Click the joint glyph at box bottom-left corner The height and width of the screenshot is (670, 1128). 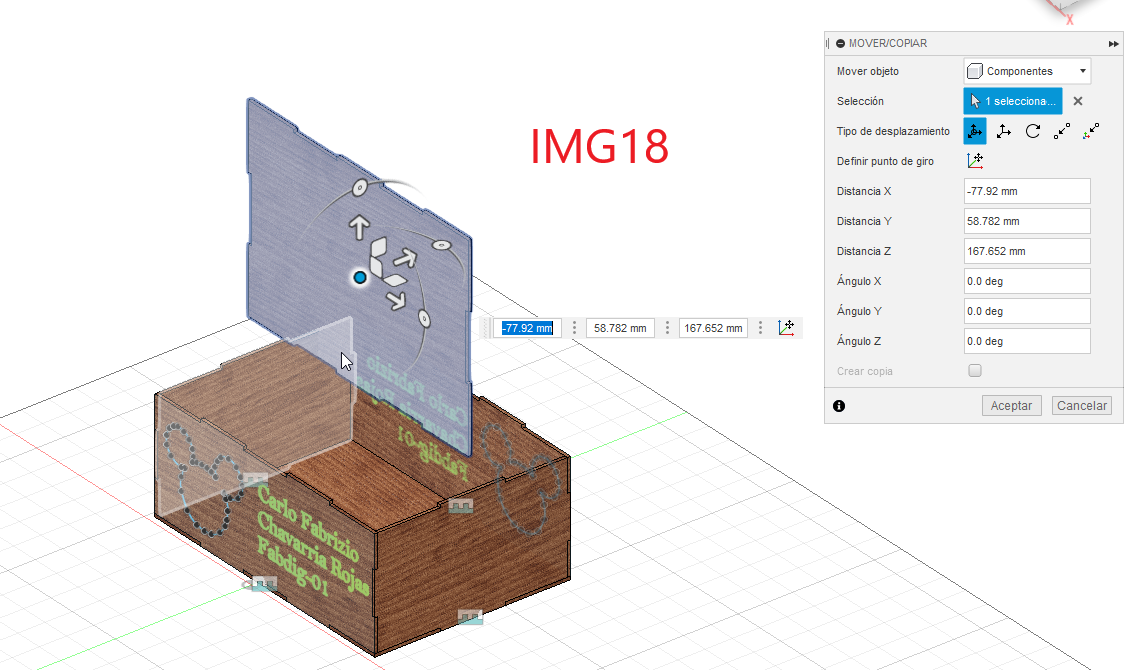[x=263, y=584]
